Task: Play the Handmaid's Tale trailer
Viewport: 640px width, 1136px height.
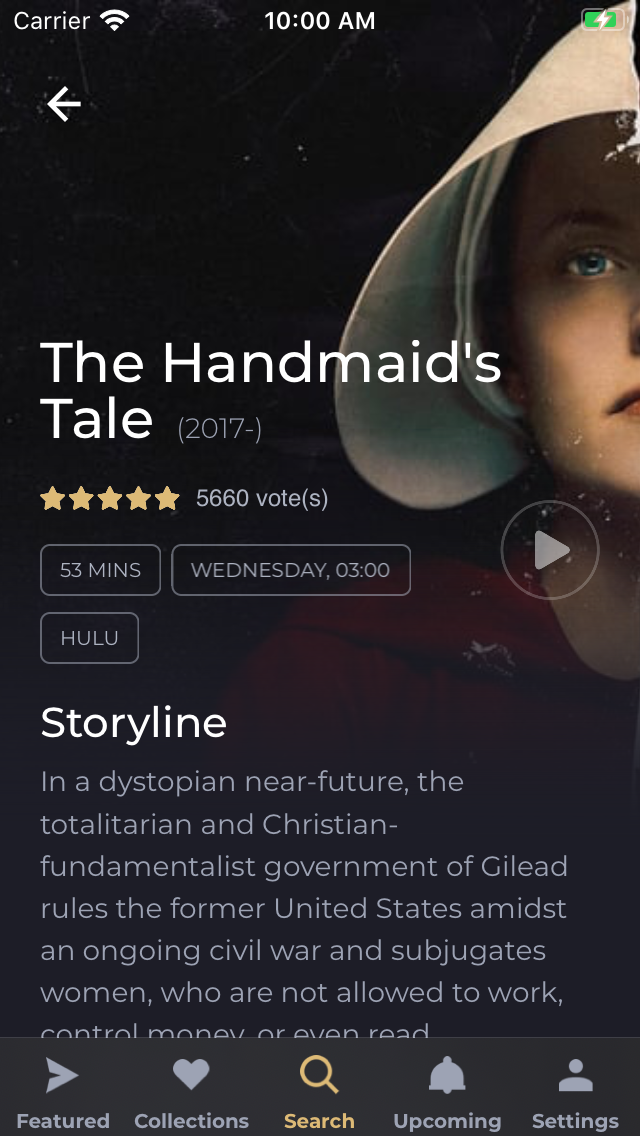Action: click(550, 550)
